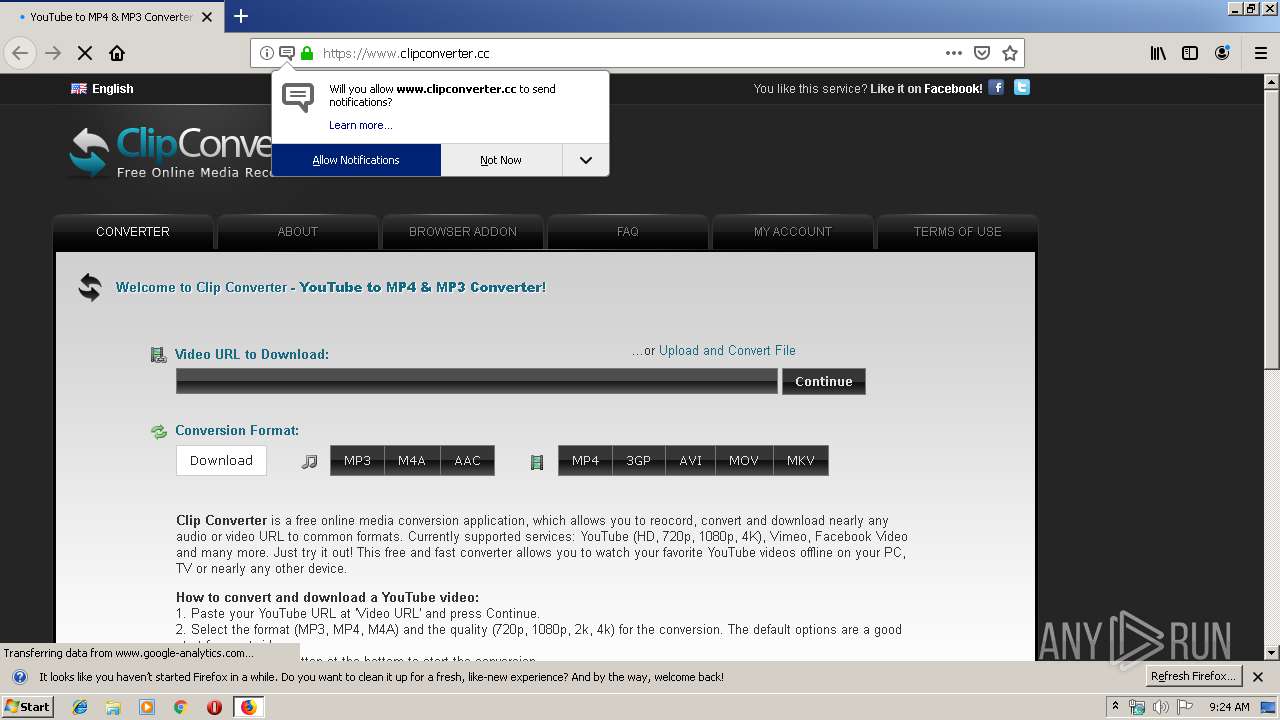Open Internet Explorer from the taskbar

[80, 707]
